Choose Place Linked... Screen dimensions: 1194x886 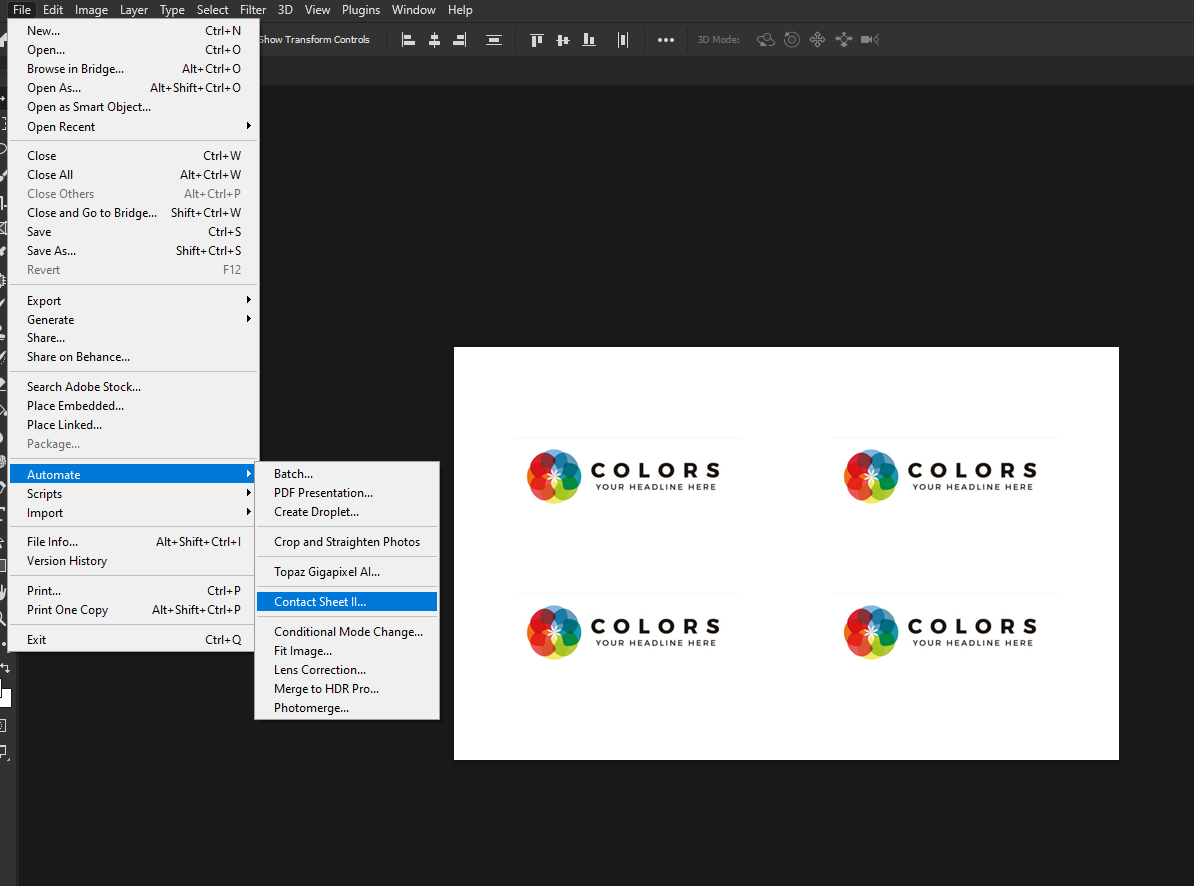[x=133, y=425]
